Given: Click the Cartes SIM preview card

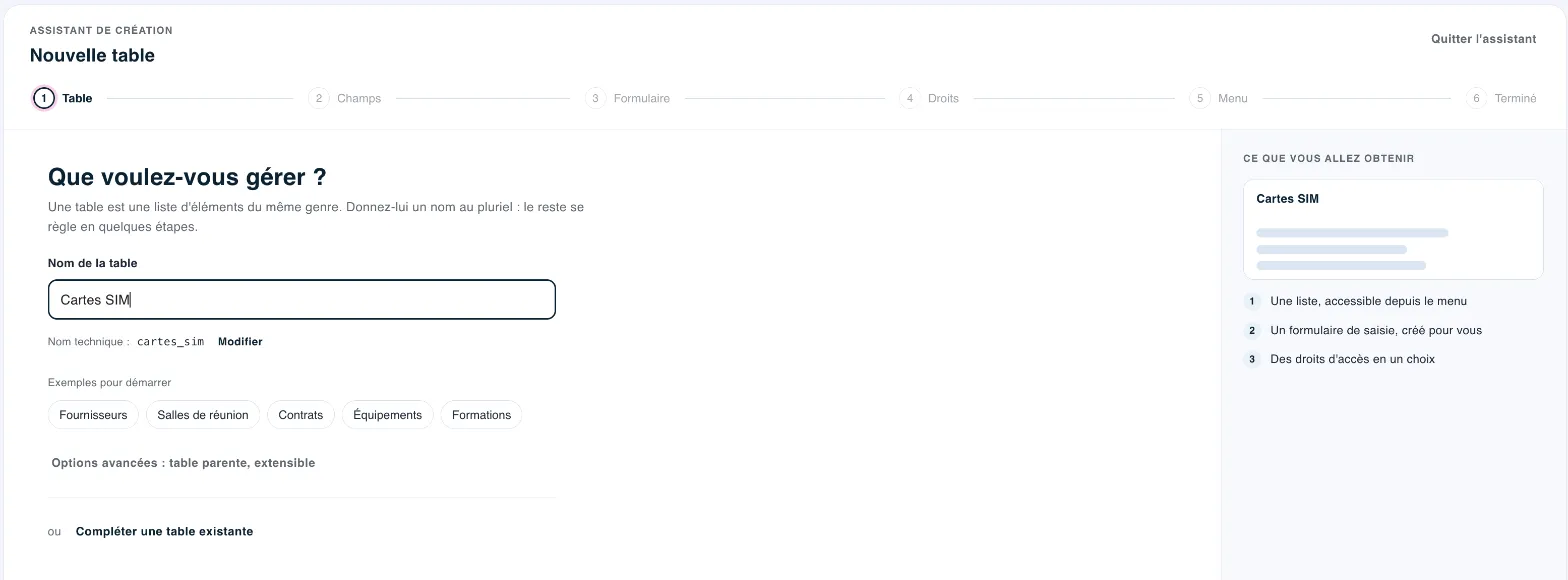Looking at the screenshot, I should tap(1393, 229).
